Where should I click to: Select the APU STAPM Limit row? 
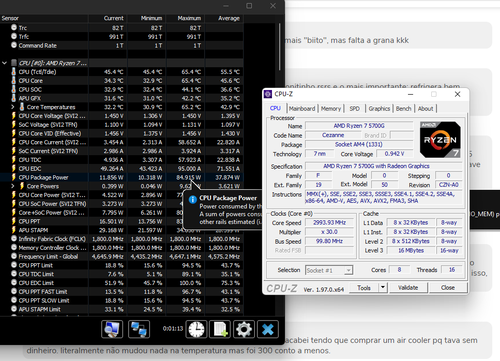click(x=122, y=309)
